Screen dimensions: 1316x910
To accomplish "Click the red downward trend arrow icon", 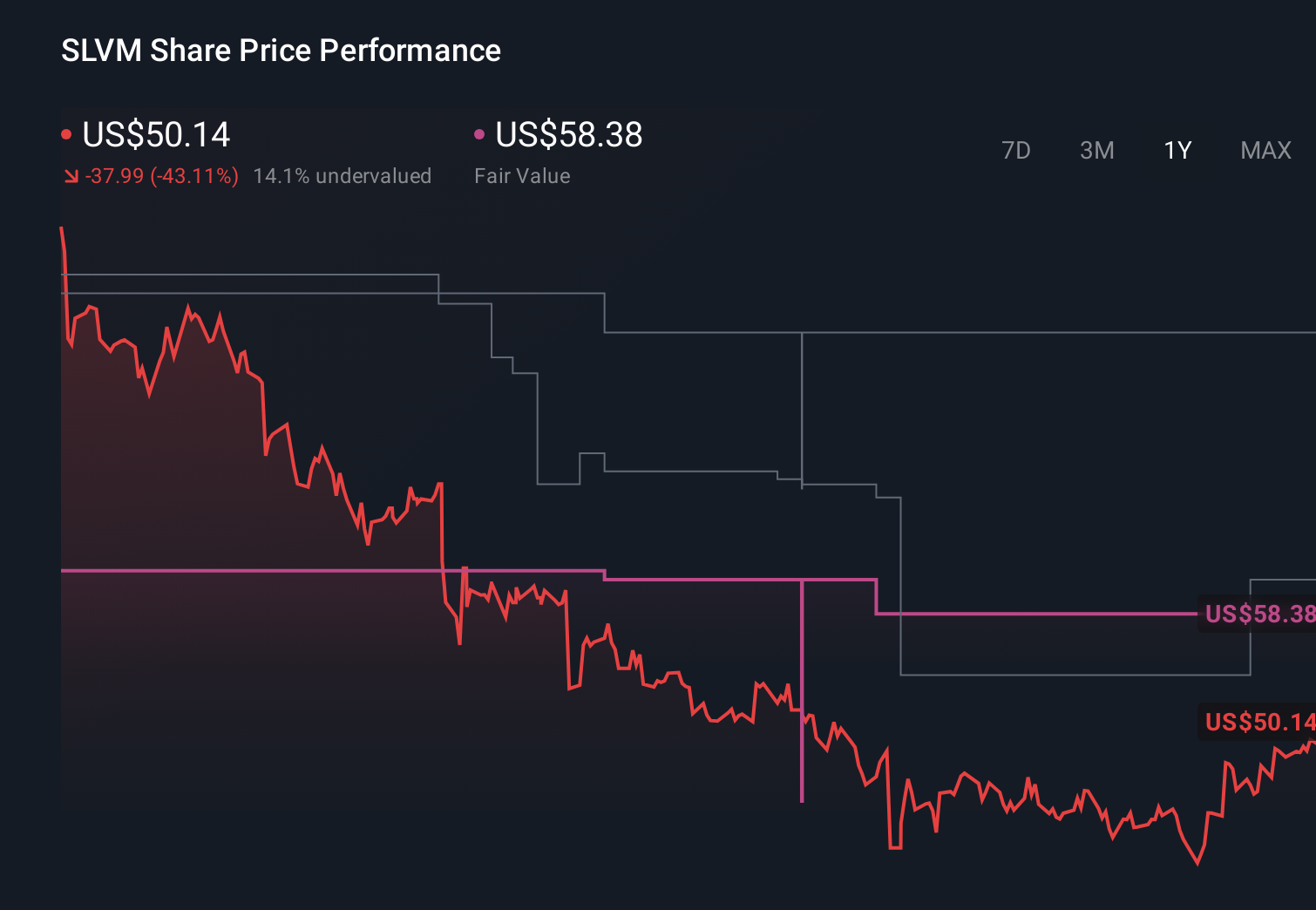I will click(x=71, y=175).
